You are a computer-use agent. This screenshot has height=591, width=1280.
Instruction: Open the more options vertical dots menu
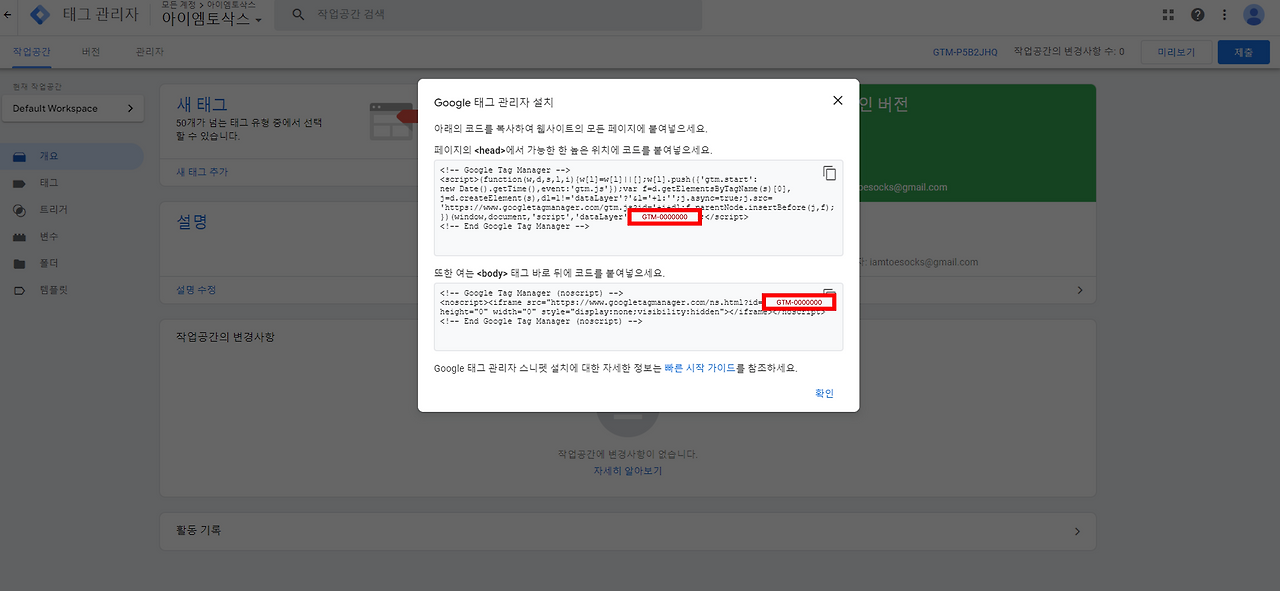tap(1224, 15)
